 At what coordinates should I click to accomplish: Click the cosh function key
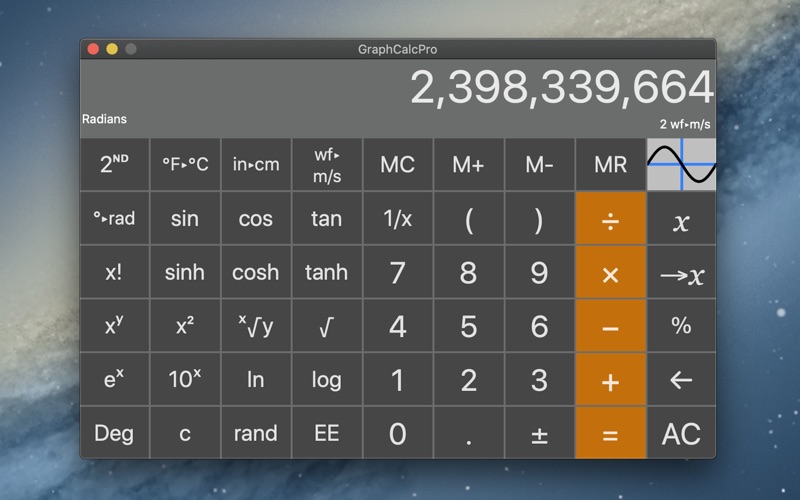[x=256, y=272]
